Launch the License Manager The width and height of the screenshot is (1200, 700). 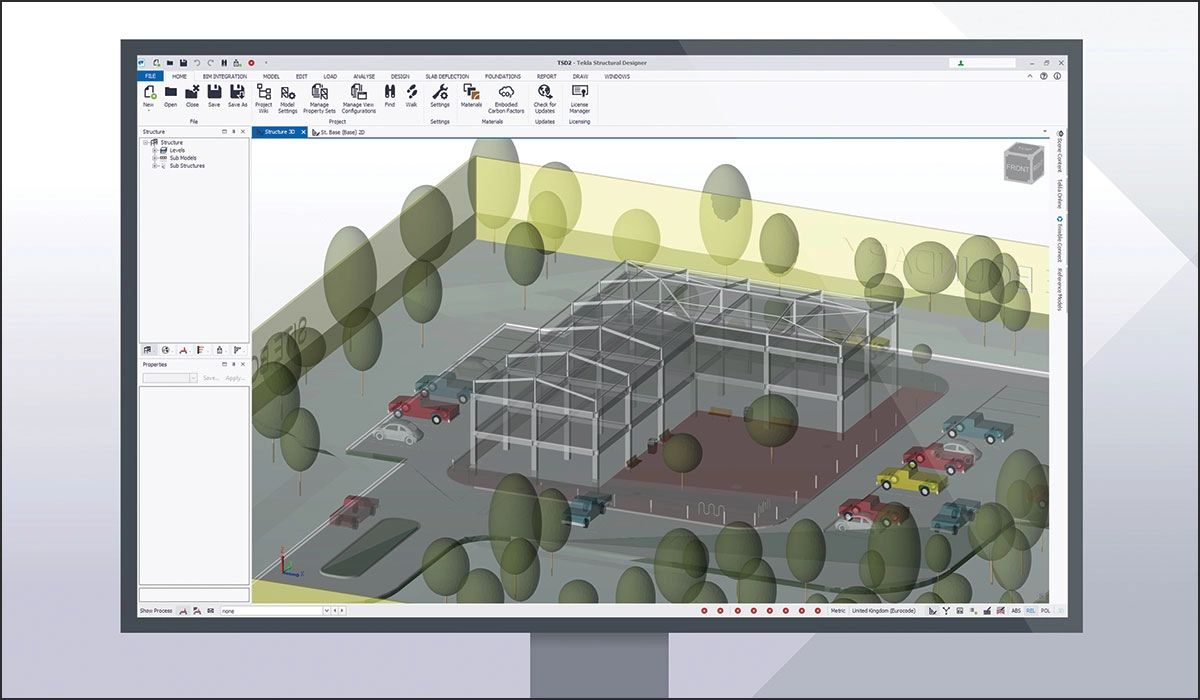pyautogui.click(x=579, y=95)
